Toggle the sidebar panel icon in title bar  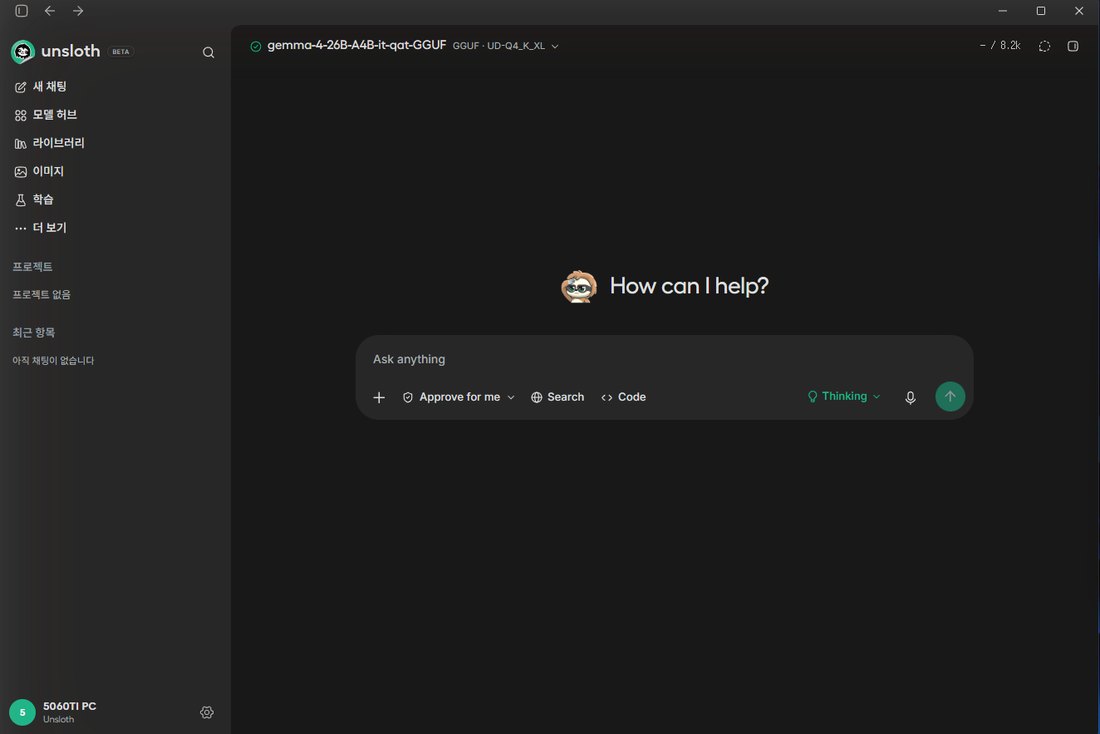22,11
